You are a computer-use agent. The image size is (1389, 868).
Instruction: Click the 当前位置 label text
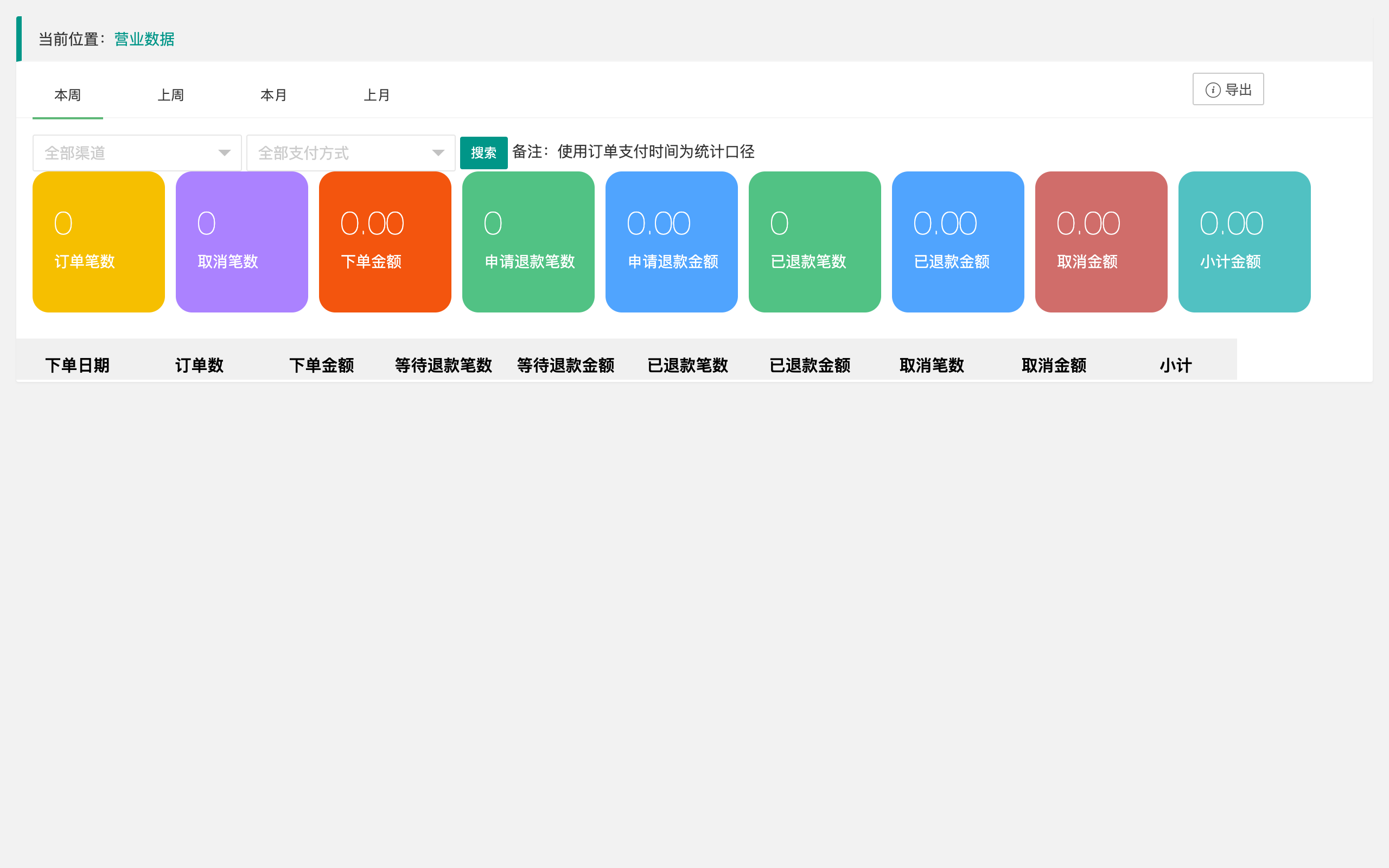(x=72, y=39)
